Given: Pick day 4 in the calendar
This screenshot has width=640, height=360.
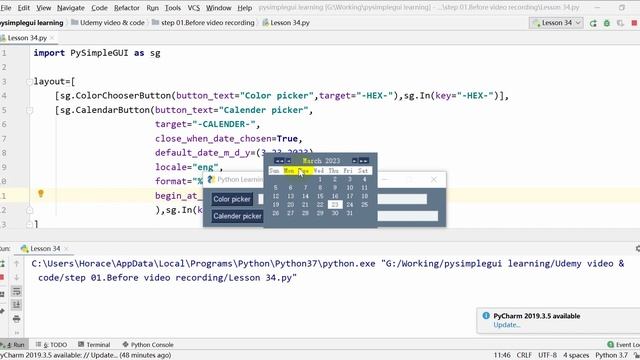Looking at the screenshot, I should 364,179.
